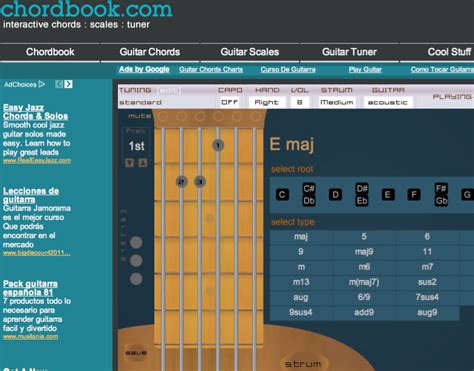
Task: Choose the maj chord type
Action: [301, 237]
